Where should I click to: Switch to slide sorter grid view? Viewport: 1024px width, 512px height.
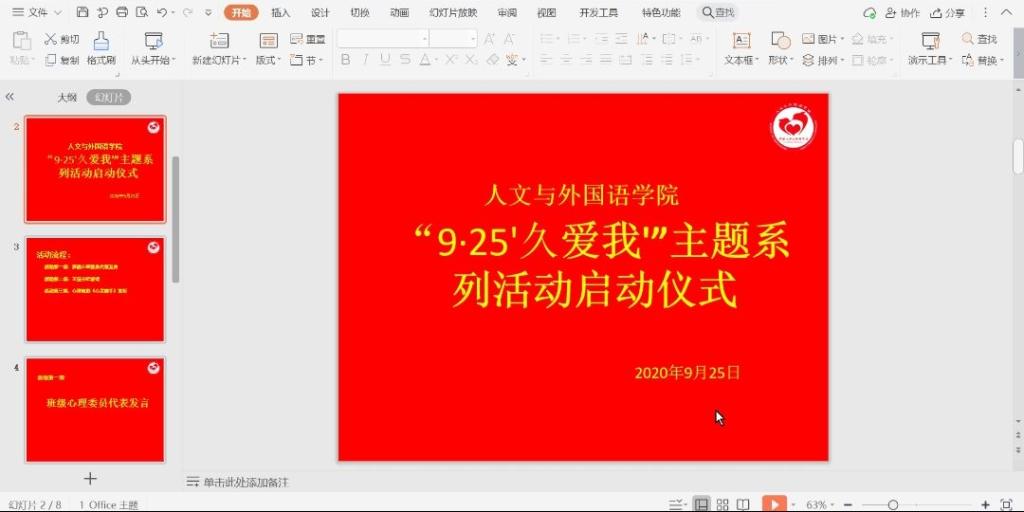pyautogui.click(x=722, y=504)
